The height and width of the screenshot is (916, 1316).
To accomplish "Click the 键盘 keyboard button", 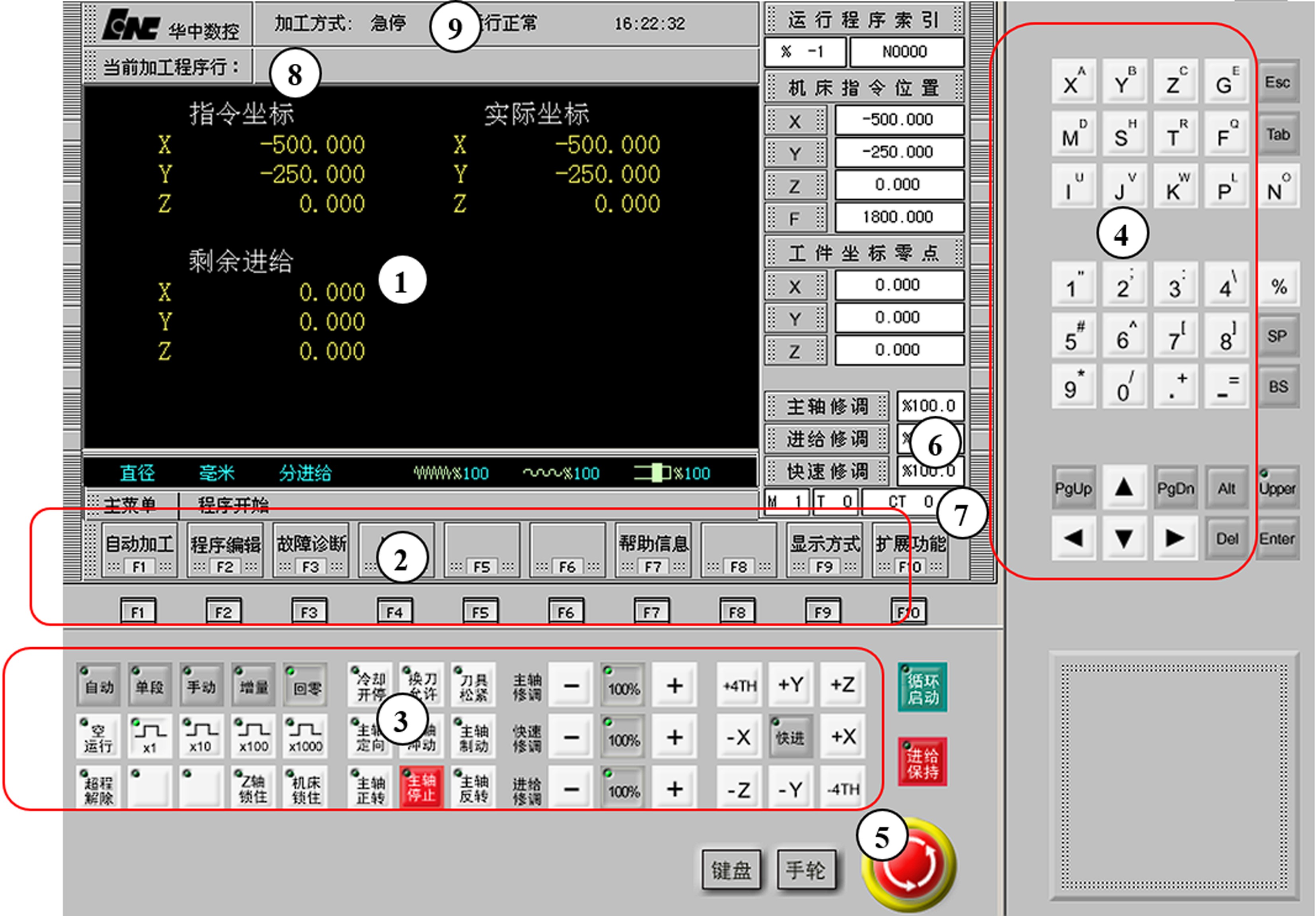I will [731, 869].
